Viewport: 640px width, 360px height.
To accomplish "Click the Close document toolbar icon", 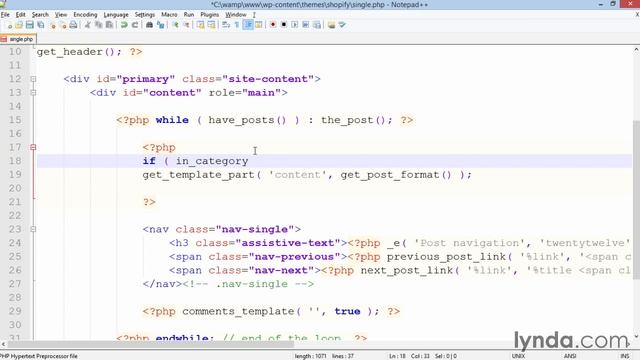I will pos(53,25).
